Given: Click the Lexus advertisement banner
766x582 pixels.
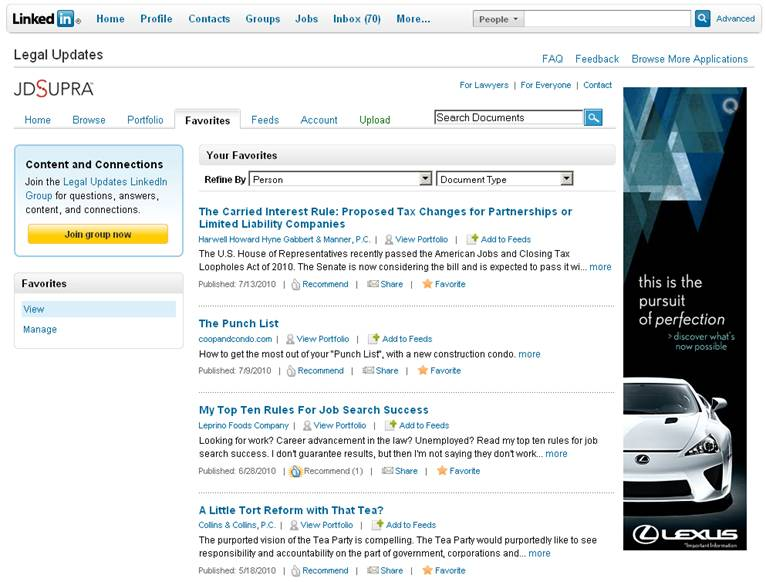Looking at the screenshot, I should pyautogui.click(x=684, y=319).
